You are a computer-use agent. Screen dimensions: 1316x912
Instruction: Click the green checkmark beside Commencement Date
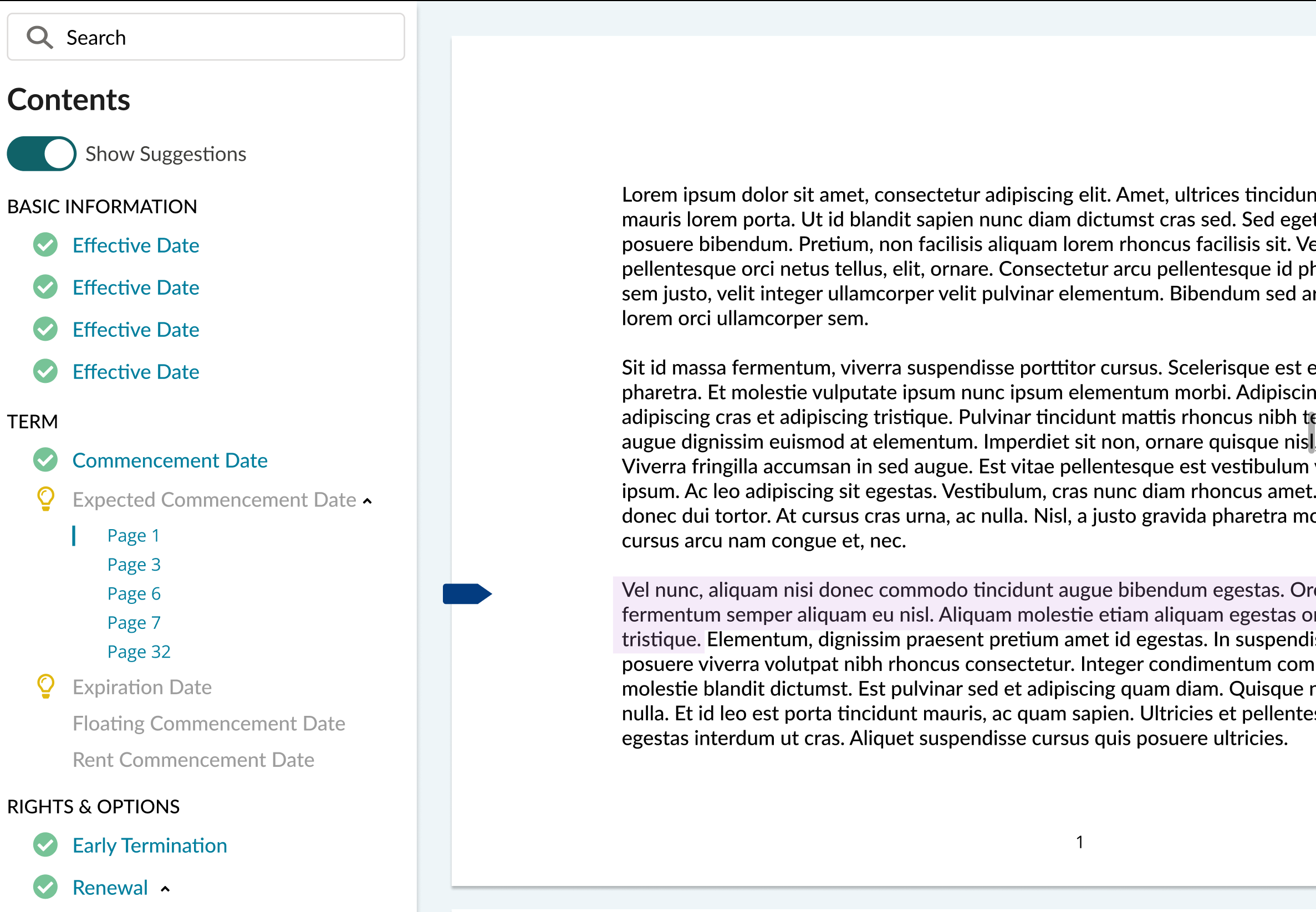tap(45, 460)
